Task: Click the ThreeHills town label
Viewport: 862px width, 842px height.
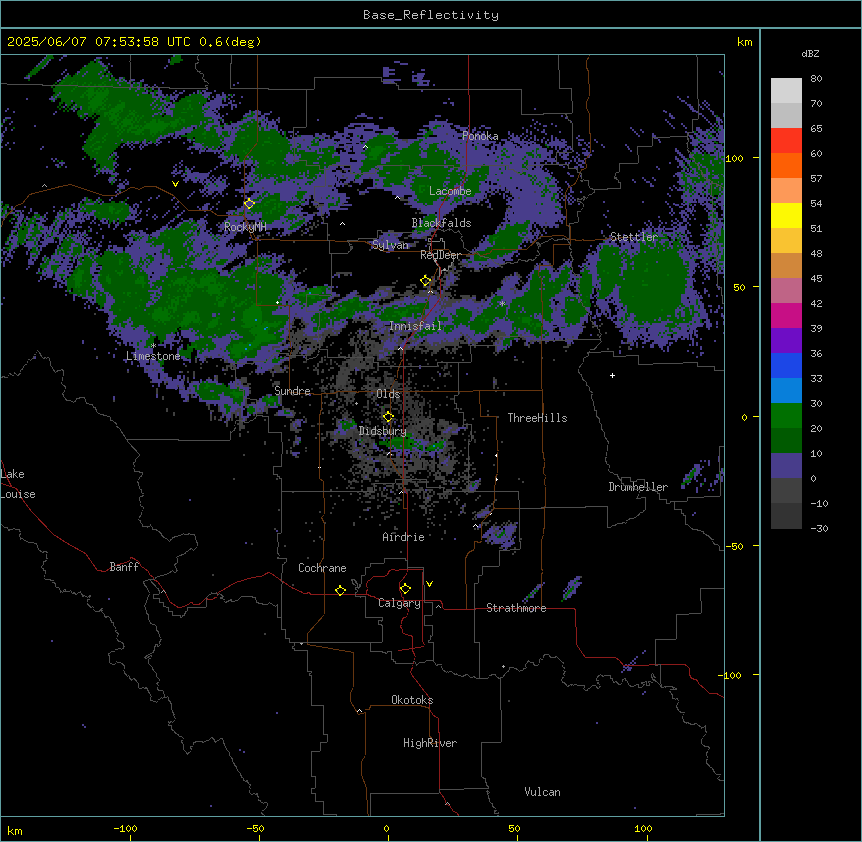Action: (537, 418)
